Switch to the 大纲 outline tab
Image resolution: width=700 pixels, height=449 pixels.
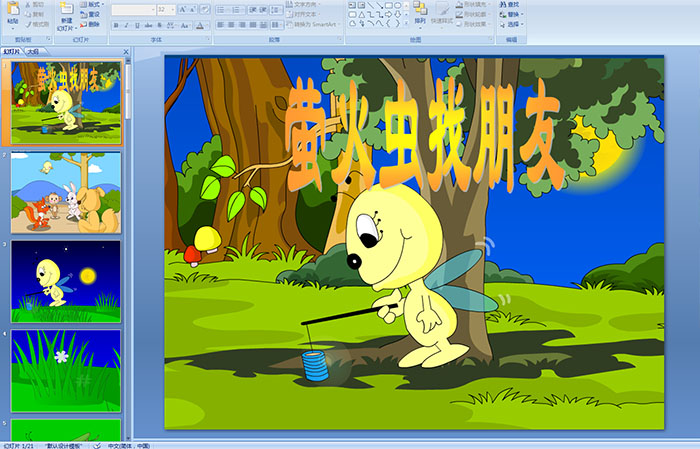[x=33, y=52]
